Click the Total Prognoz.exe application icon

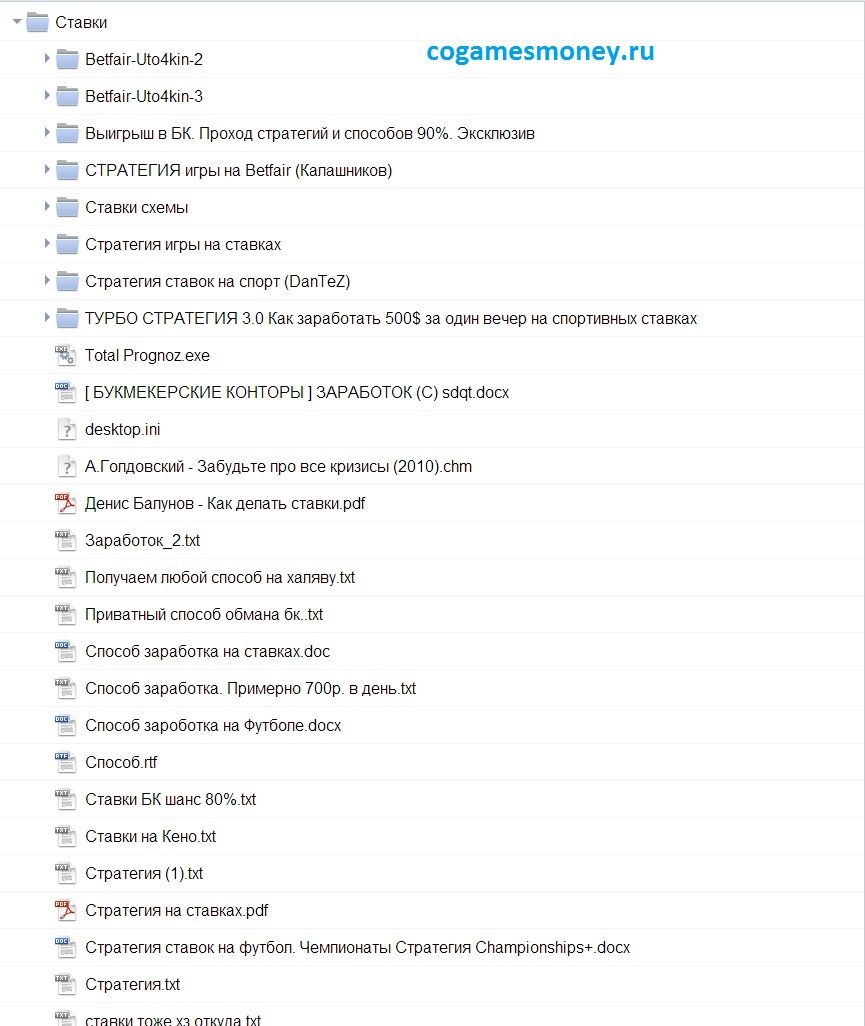point(65,355)
